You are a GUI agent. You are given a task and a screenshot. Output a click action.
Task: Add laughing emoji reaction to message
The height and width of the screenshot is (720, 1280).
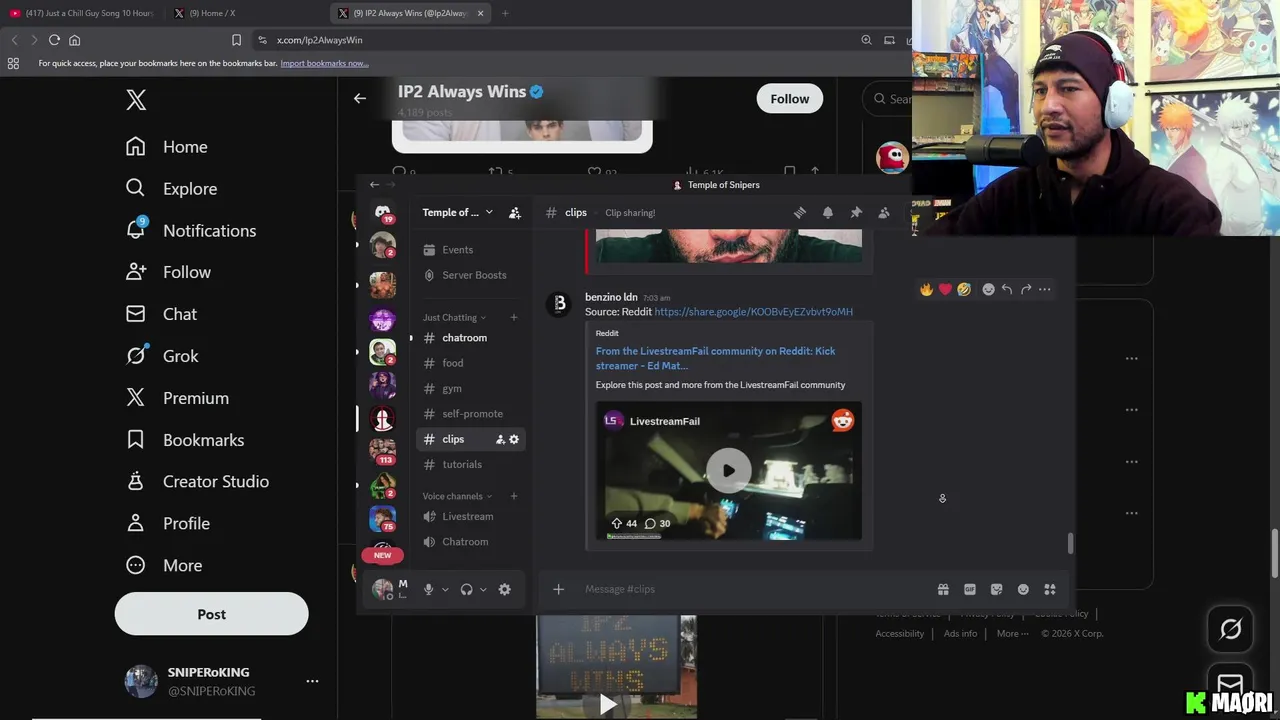[x=964, y=289]
